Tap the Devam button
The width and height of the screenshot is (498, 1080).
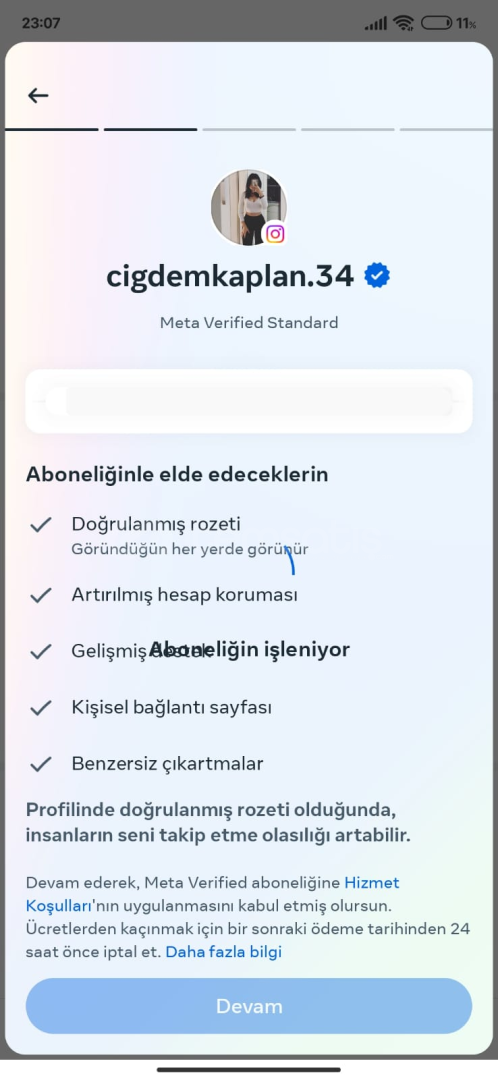pyautogui.click(x=249, y=1006)
